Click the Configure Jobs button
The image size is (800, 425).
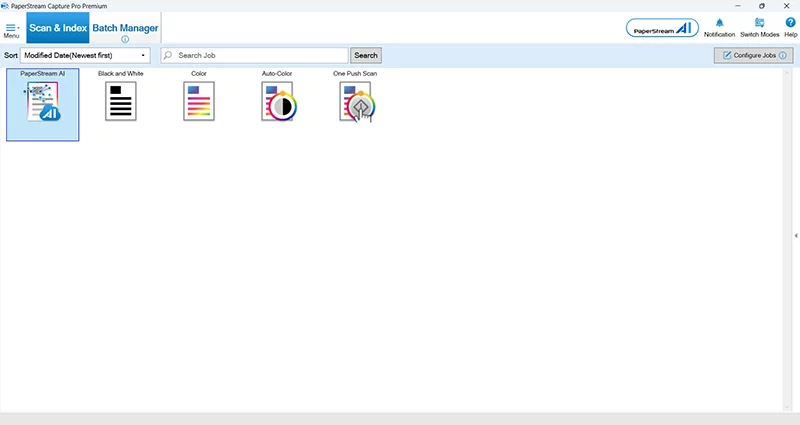coord(748,56)
